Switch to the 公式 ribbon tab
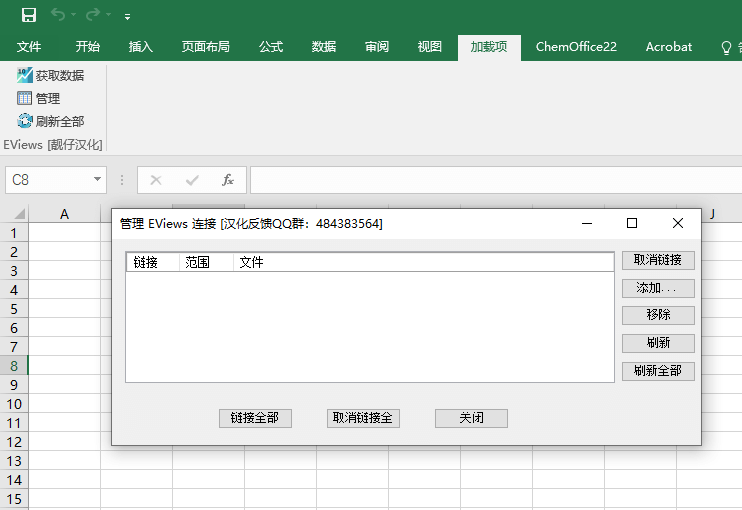 tap(271, 47)
